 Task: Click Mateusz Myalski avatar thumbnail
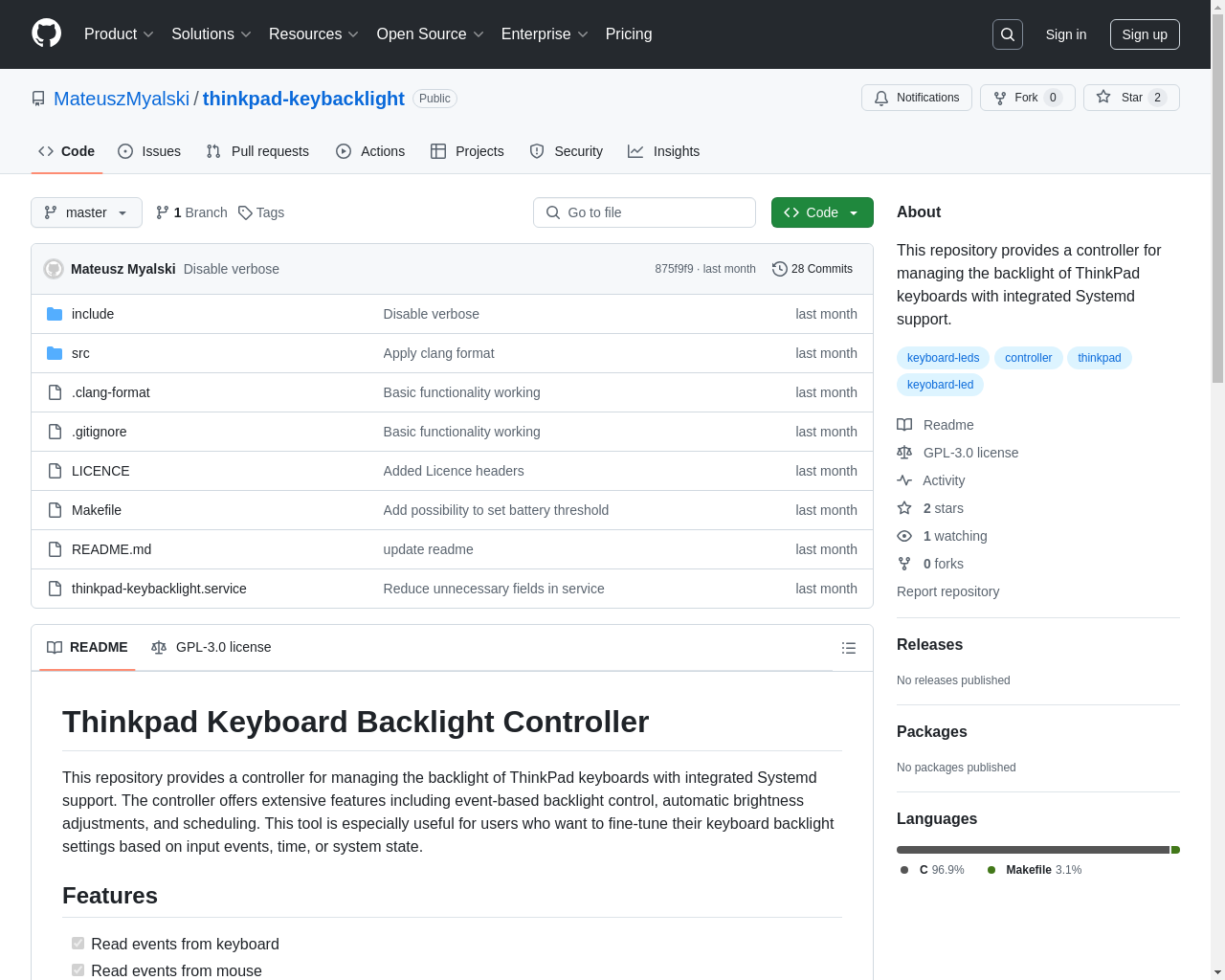(x=54, y=269)
